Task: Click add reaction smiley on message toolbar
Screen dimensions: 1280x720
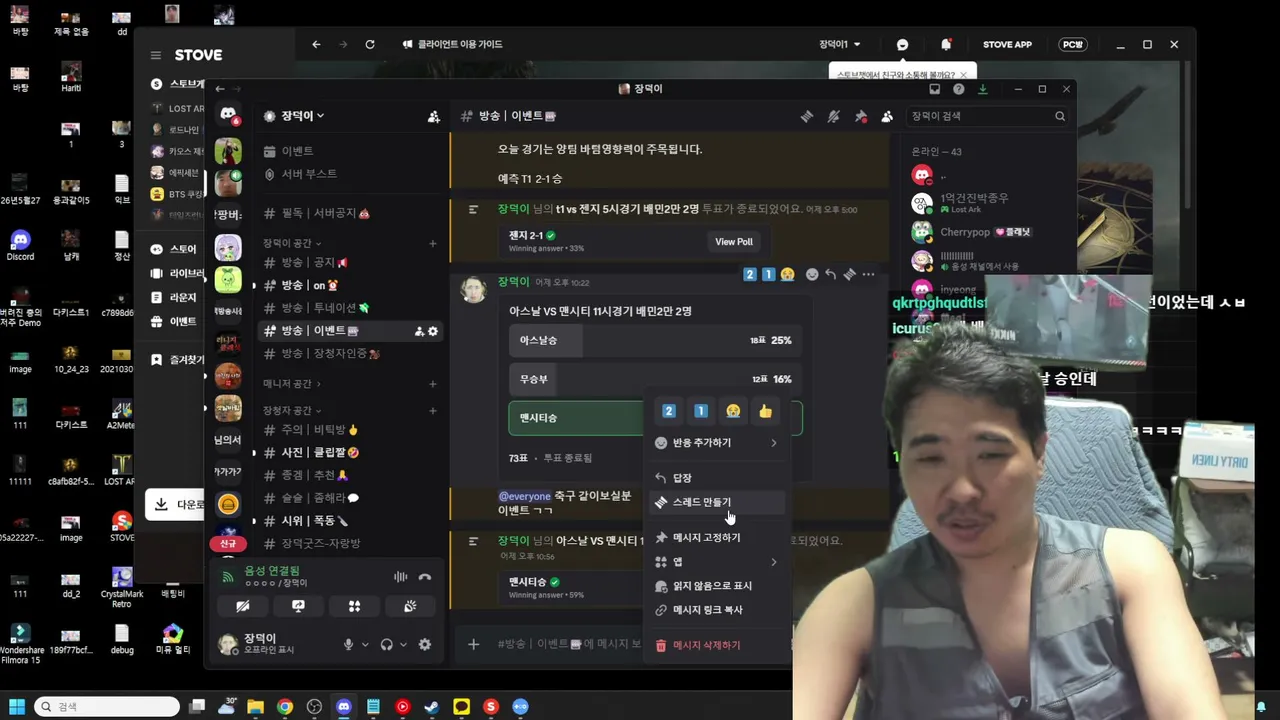Action: (812, 274)
